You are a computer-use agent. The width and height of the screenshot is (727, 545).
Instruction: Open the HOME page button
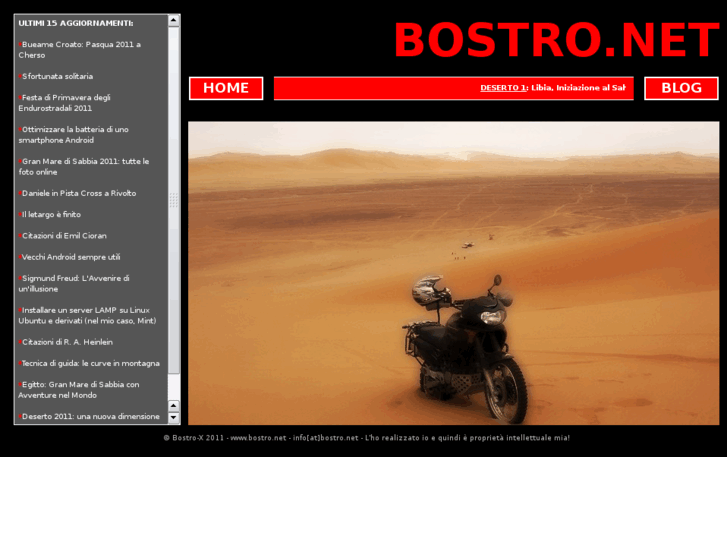click(226, 88)
